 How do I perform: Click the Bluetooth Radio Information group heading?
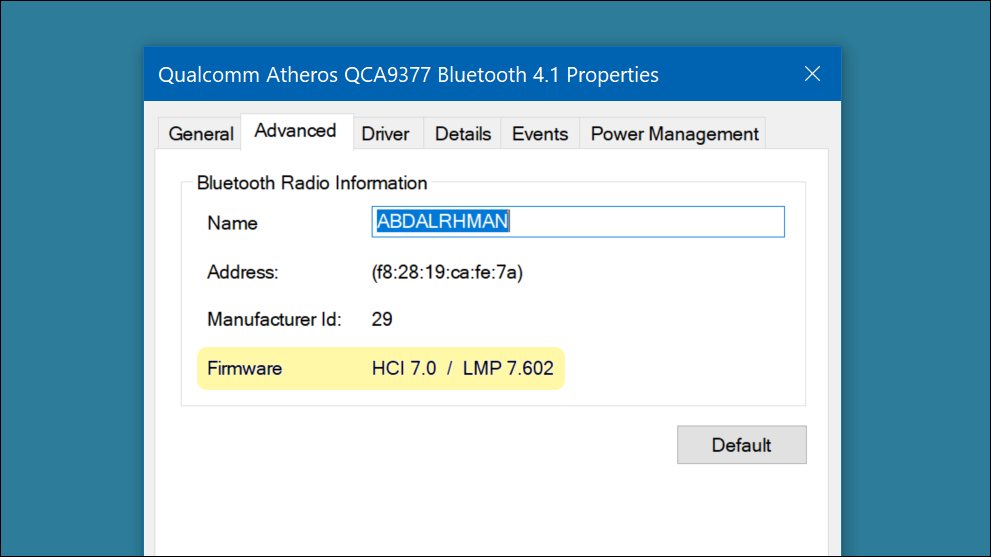[x=312, y=183]
